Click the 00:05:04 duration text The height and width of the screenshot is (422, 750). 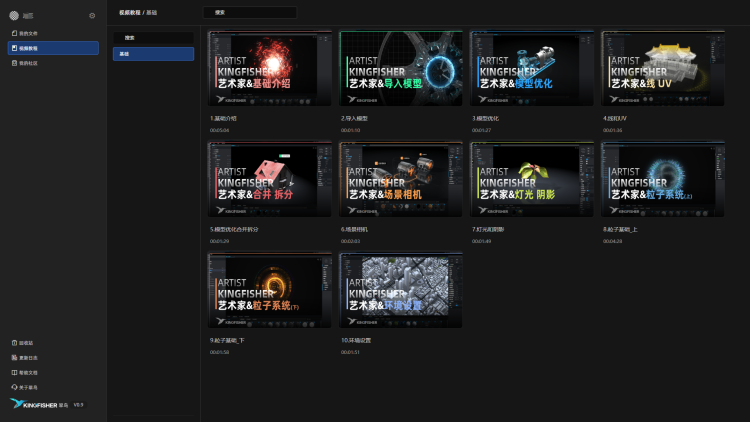click(x=219, y=130)
